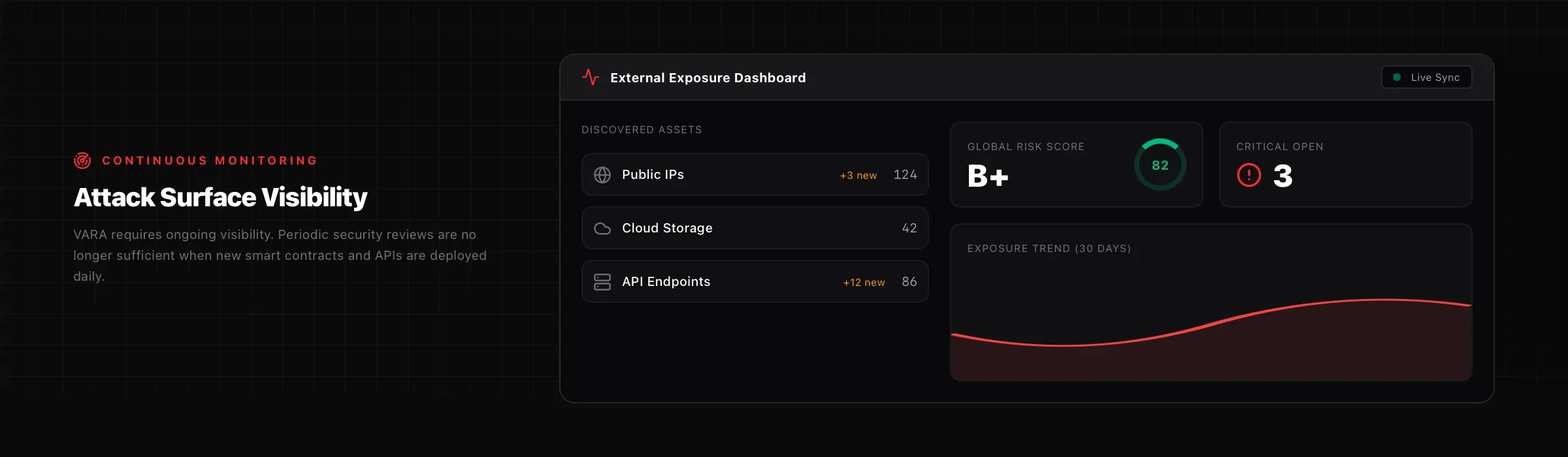
Task: Select the Critical Open card
Action: click(x=1346, y=165)
